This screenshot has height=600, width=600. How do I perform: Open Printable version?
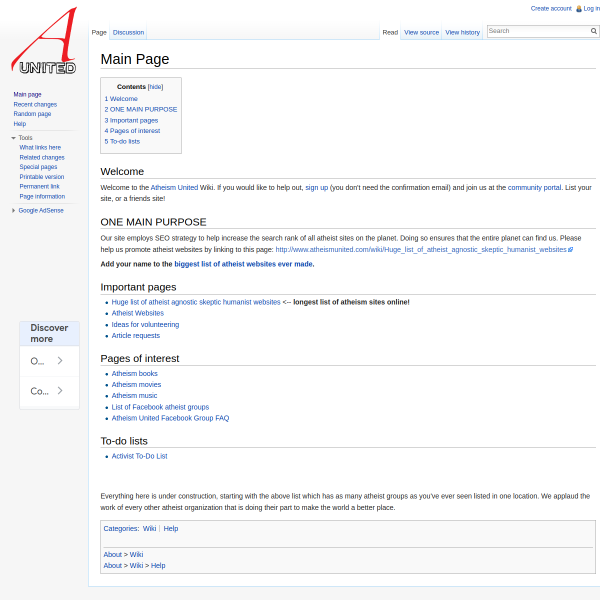pos(42,177)
